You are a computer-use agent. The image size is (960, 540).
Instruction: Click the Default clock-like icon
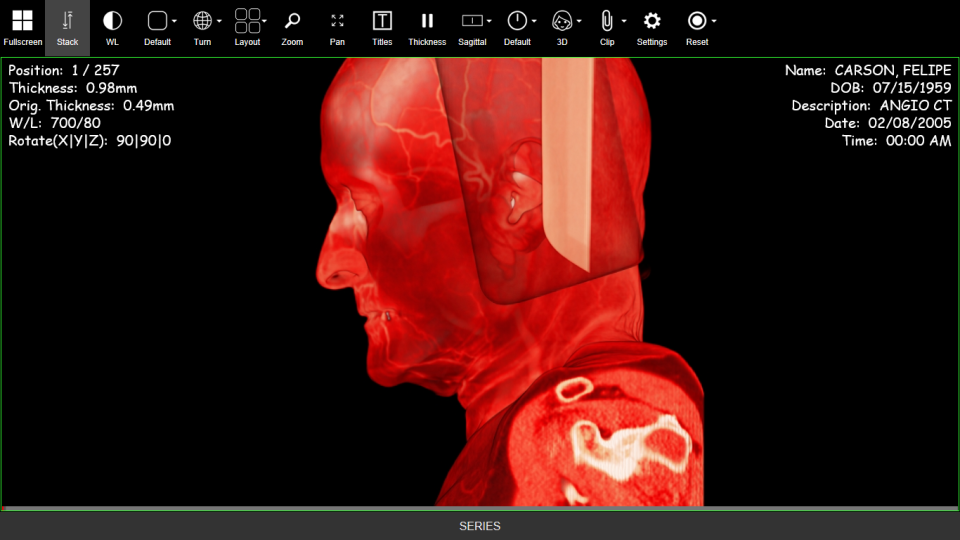point(517,21)
